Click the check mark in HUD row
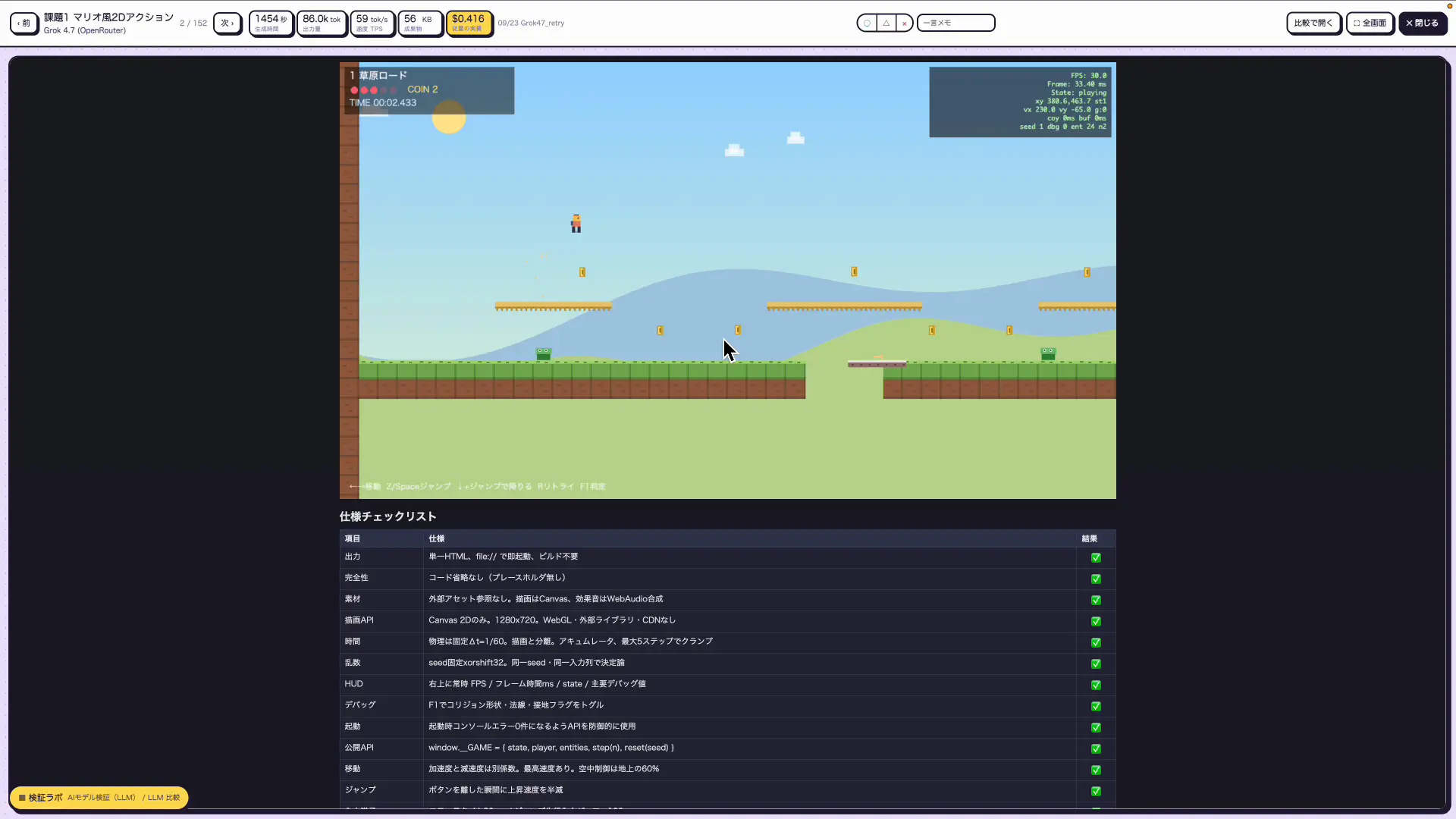The width and height of the screenshot is (1456, 819). (x=1096, y=685)
